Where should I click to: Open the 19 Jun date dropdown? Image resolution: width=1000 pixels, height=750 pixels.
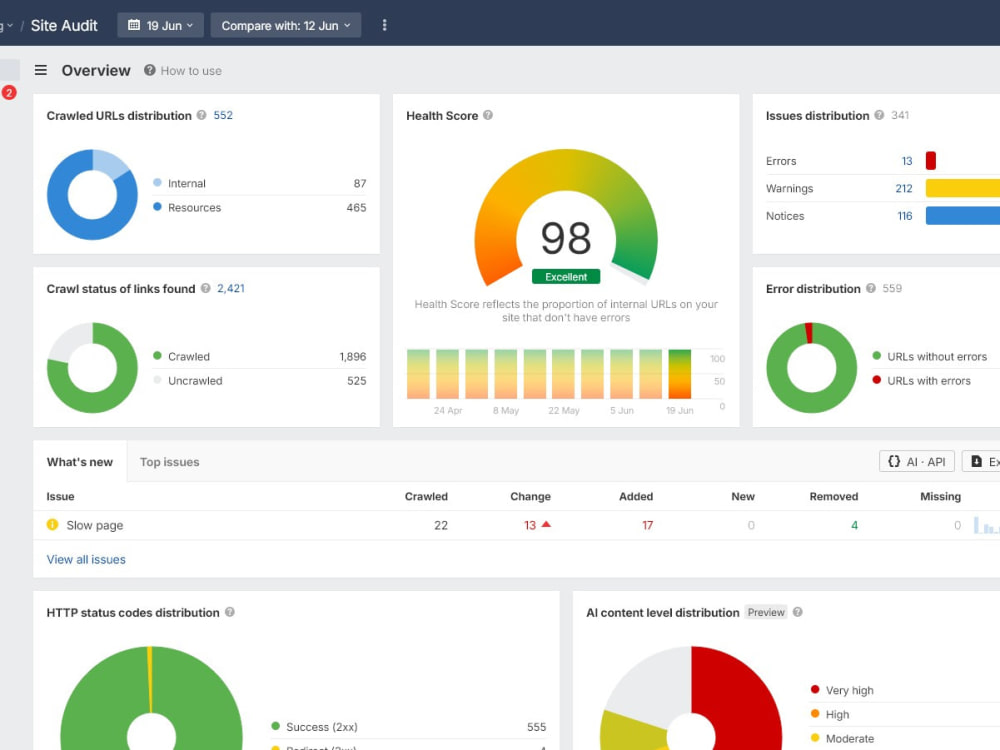(x=161, y=26)
